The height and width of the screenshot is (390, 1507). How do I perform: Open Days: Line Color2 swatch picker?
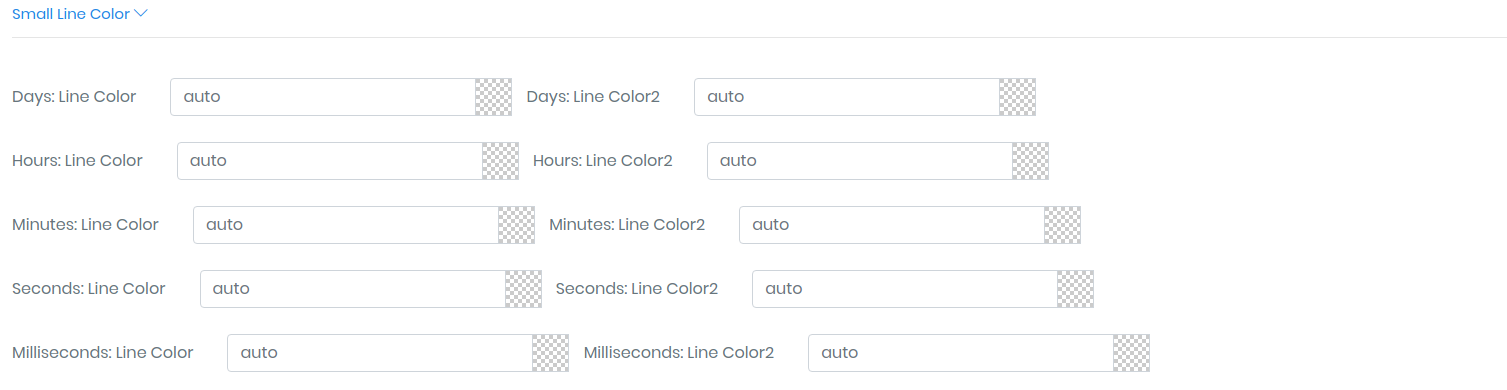click(1017, 97)
